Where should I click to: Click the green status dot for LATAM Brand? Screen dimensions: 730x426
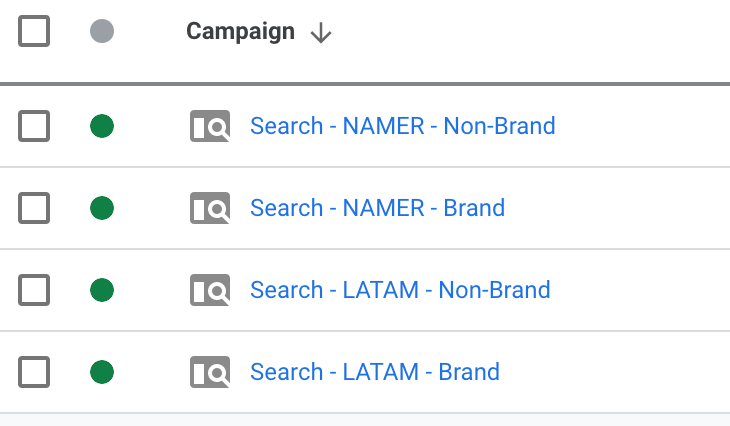pyautogui.click(x=101, y=373)
